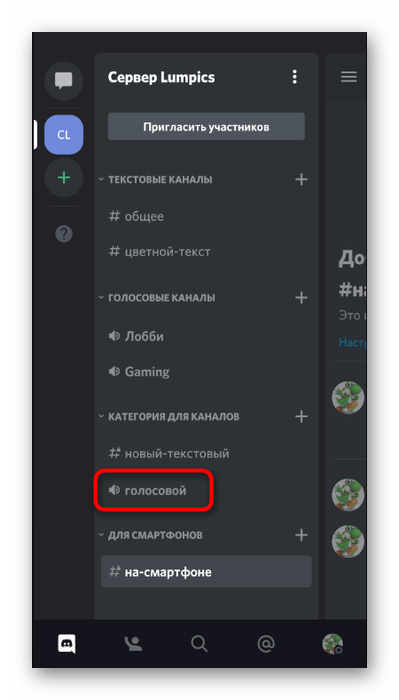Add channel to ДЛЯ СМАРТФОНОВ category
The image size is (399, 700).
pos(301,535)
